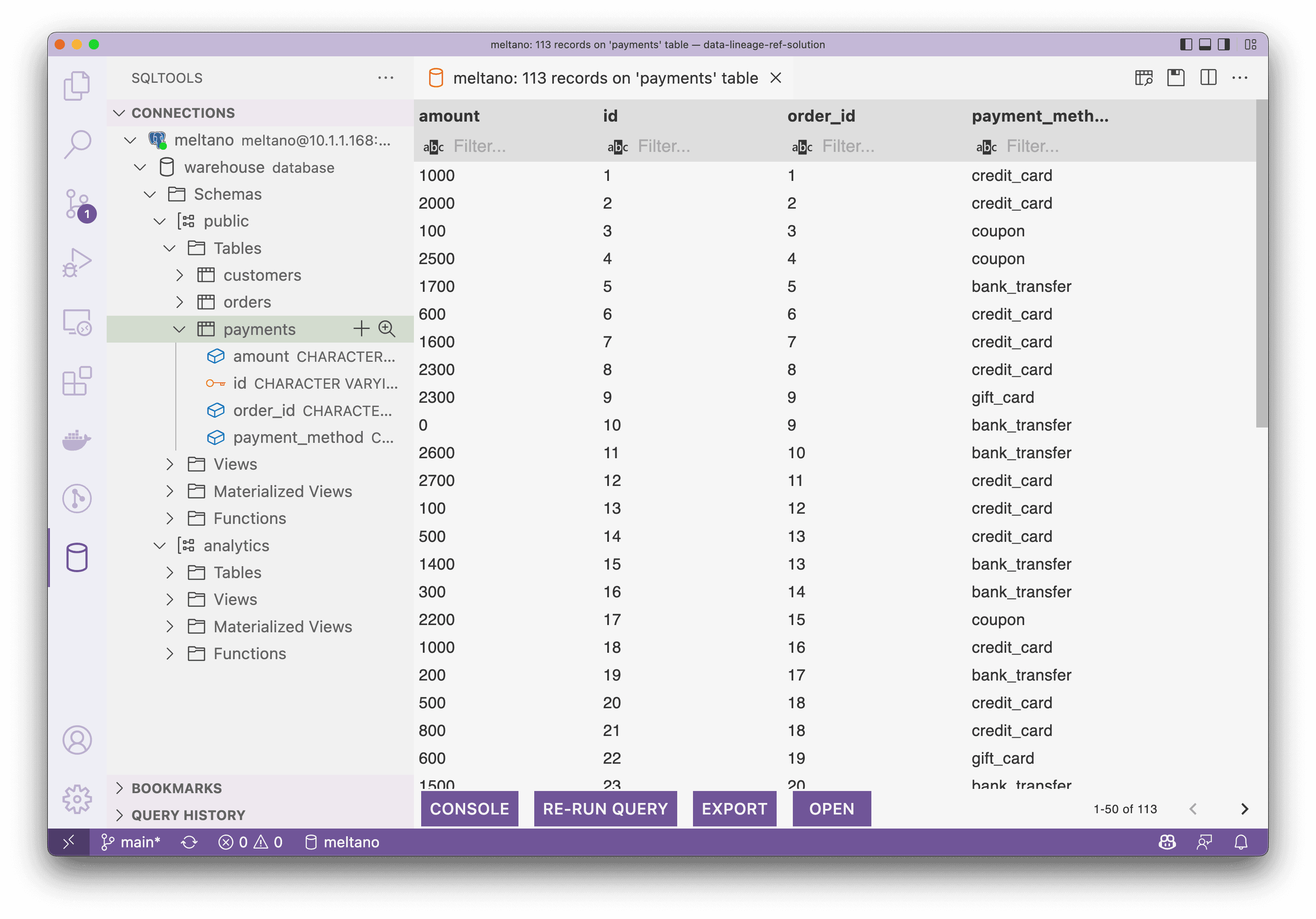This screenshot has width=1316, height=919.
Task: Click the notifications bell in status bar
Action: pyautogui.click(x=1241, y=842)
